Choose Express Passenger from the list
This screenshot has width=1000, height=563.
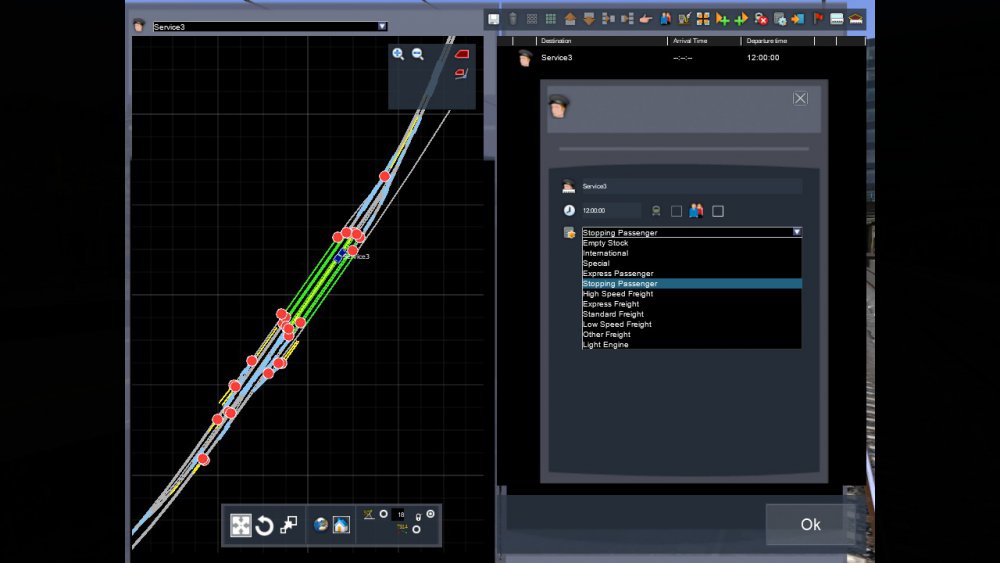point(618,273)
